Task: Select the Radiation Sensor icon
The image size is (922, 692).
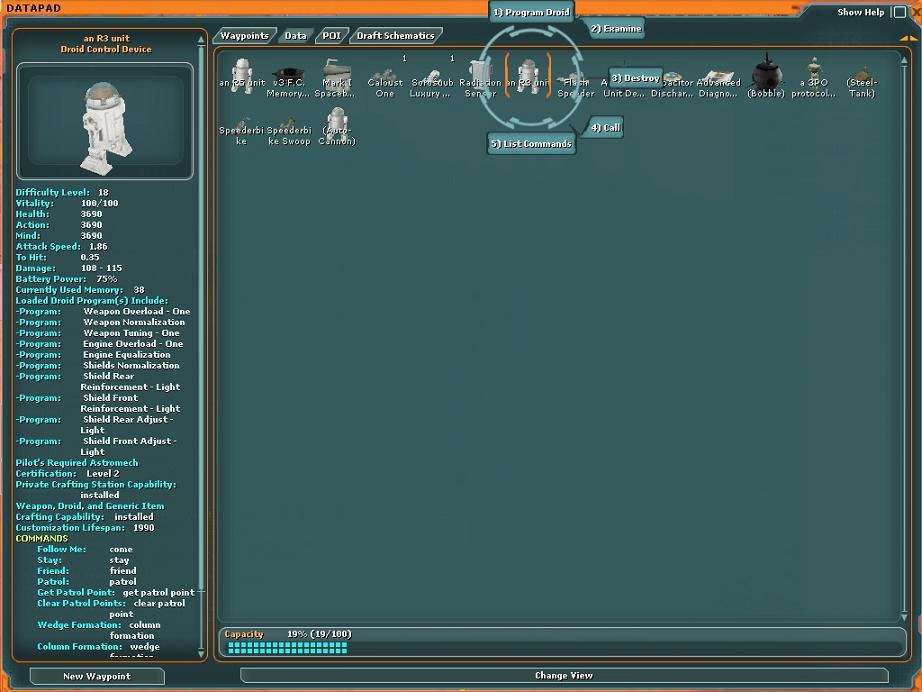Action: pyautogui.click(x=480, y=70)
